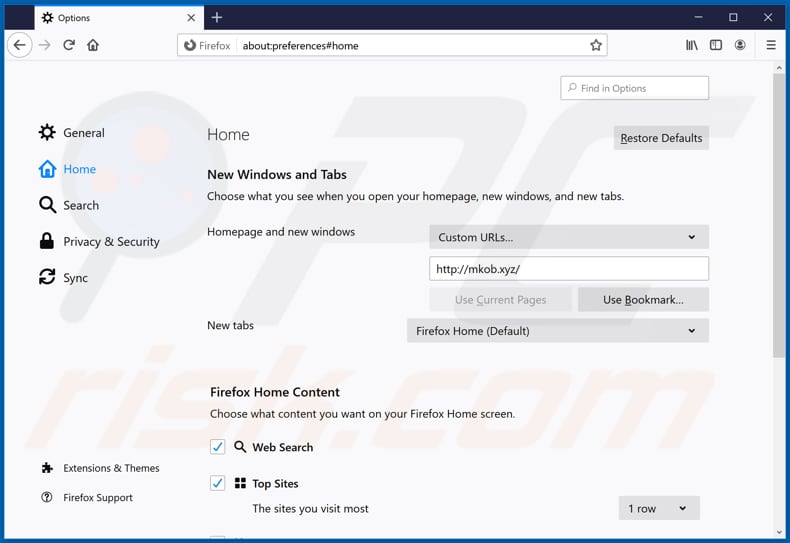Expand the New tabs Firefox Home dropdown
The height and width of the screenshot is (543, 790).
558,331
